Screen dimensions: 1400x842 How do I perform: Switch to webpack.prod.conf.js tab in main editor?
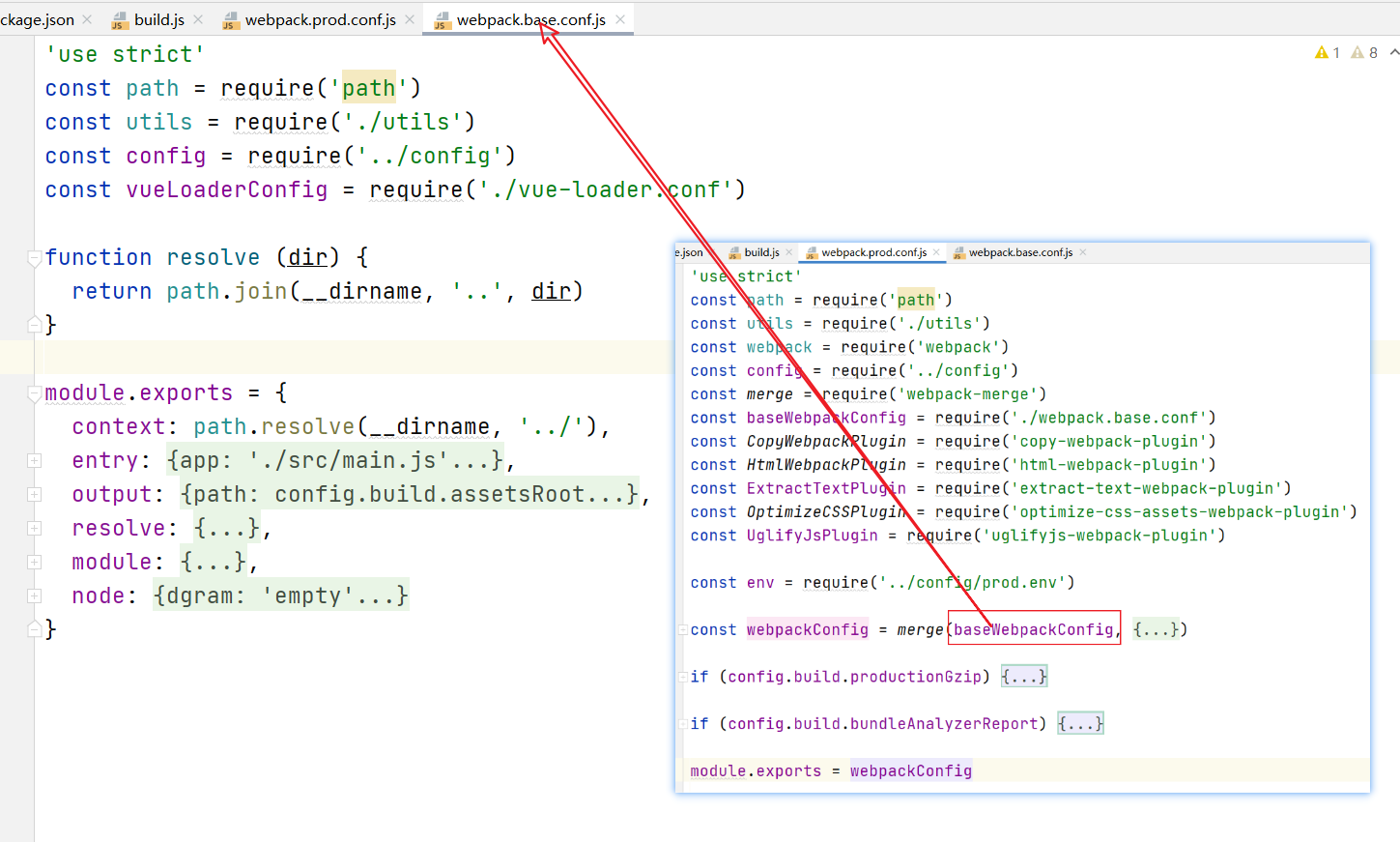click(320, 19)
